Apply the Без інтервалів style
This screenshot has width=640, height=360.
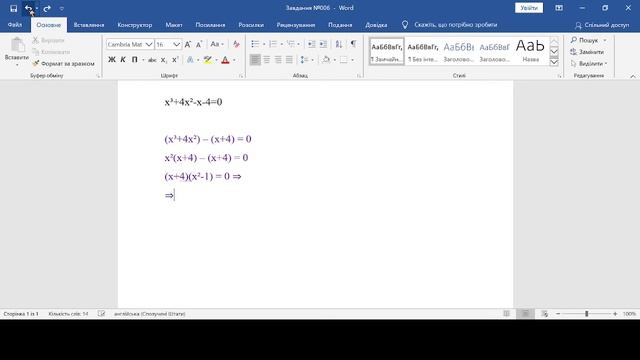point(422,51)
